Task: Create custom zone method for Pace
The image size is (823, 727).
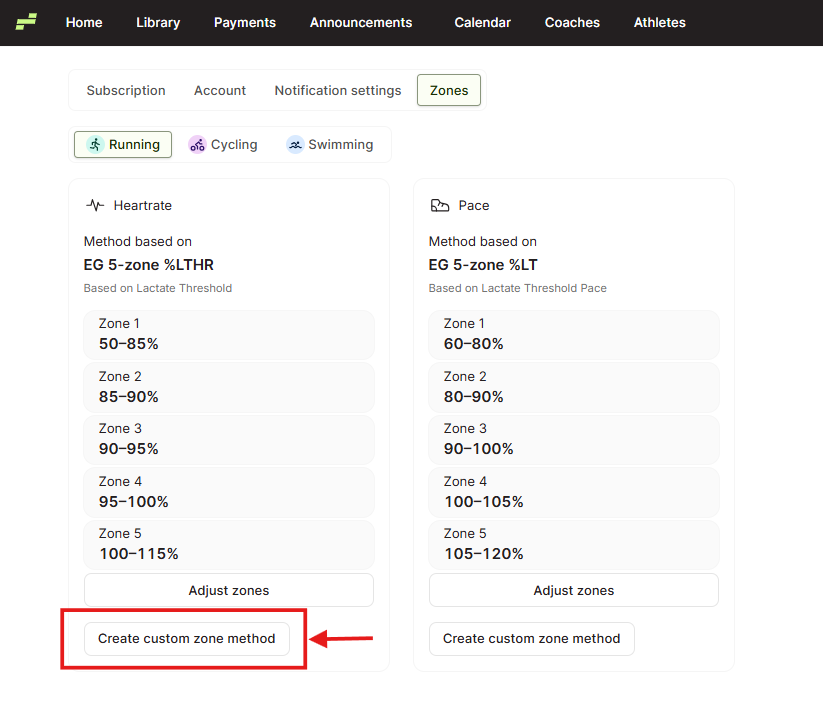Action: coord(532,639)
